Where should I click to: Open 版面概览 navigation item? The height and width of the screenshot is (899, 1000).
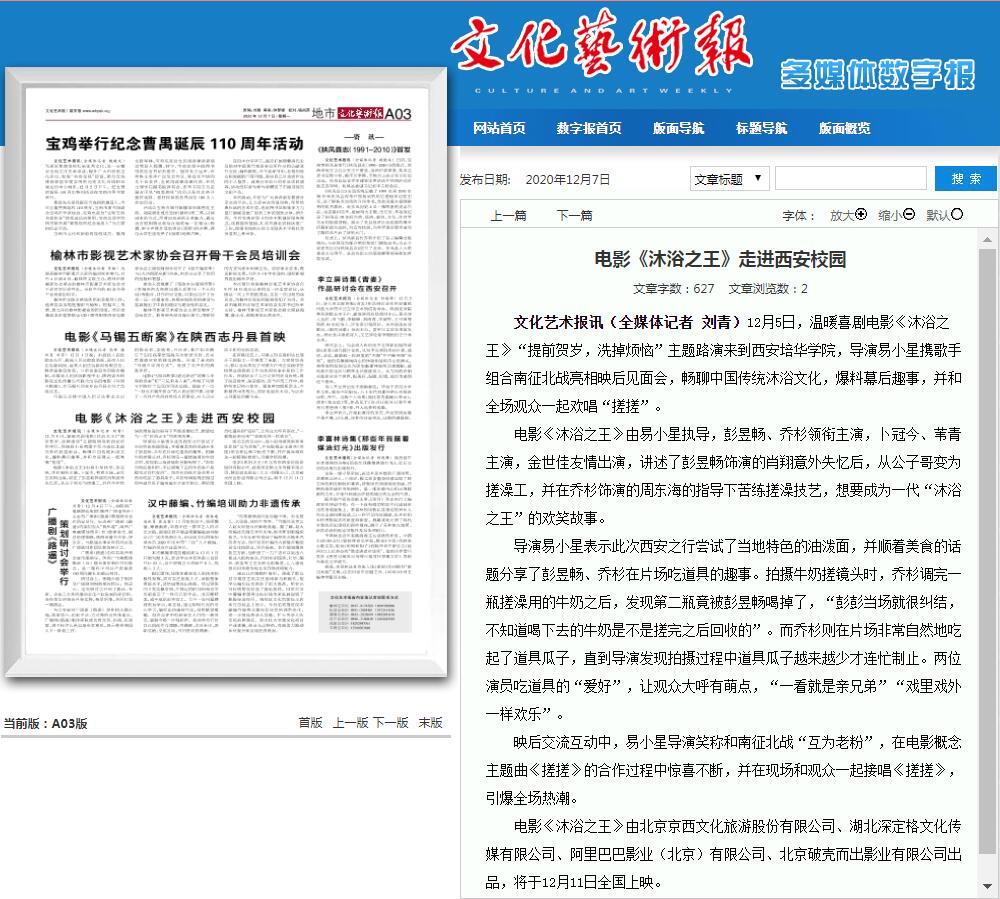tap(844, 128)
